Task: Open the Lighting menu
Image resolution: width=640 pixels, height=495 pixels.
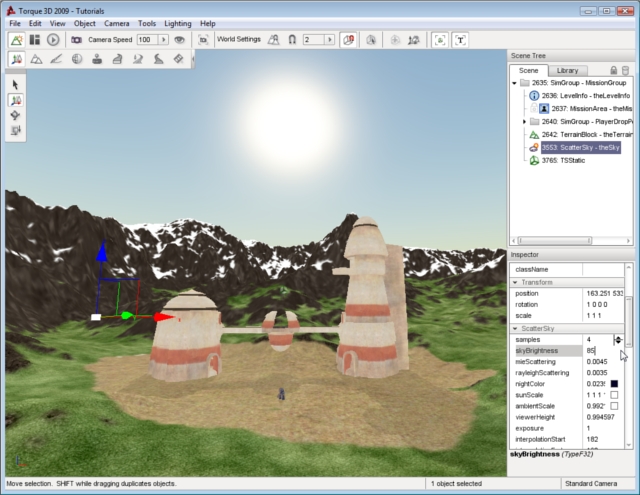Action: pos(178,23)
